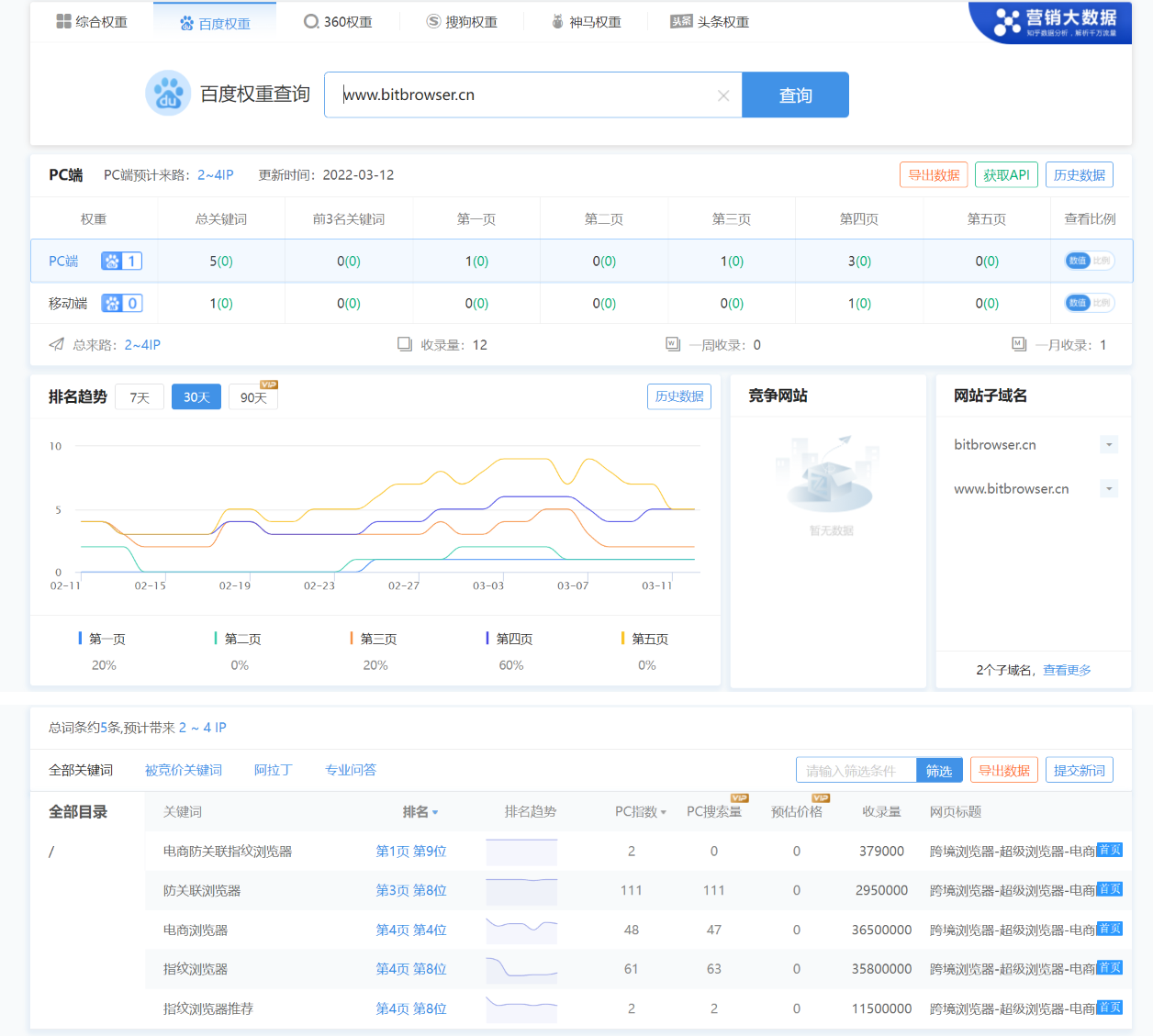Screen dimensions: 1153x1036
Task: Switch to the 百度权重 tab
Action: 215,23
